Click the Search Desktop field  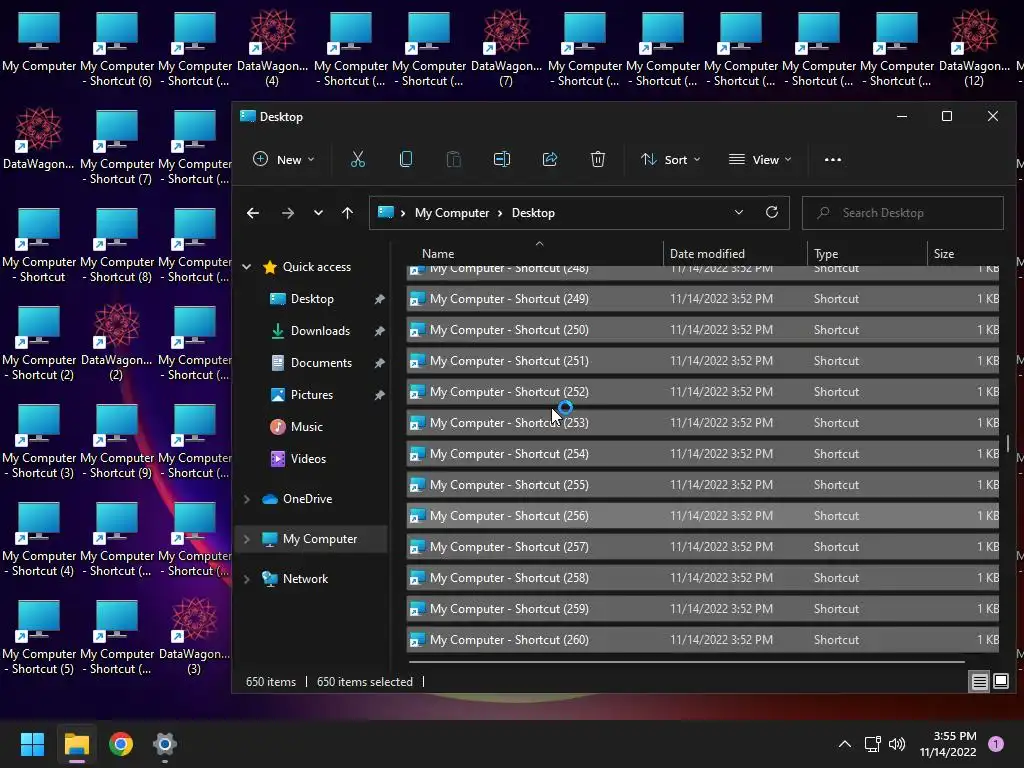pyautogui.click(x=903, y=213)
